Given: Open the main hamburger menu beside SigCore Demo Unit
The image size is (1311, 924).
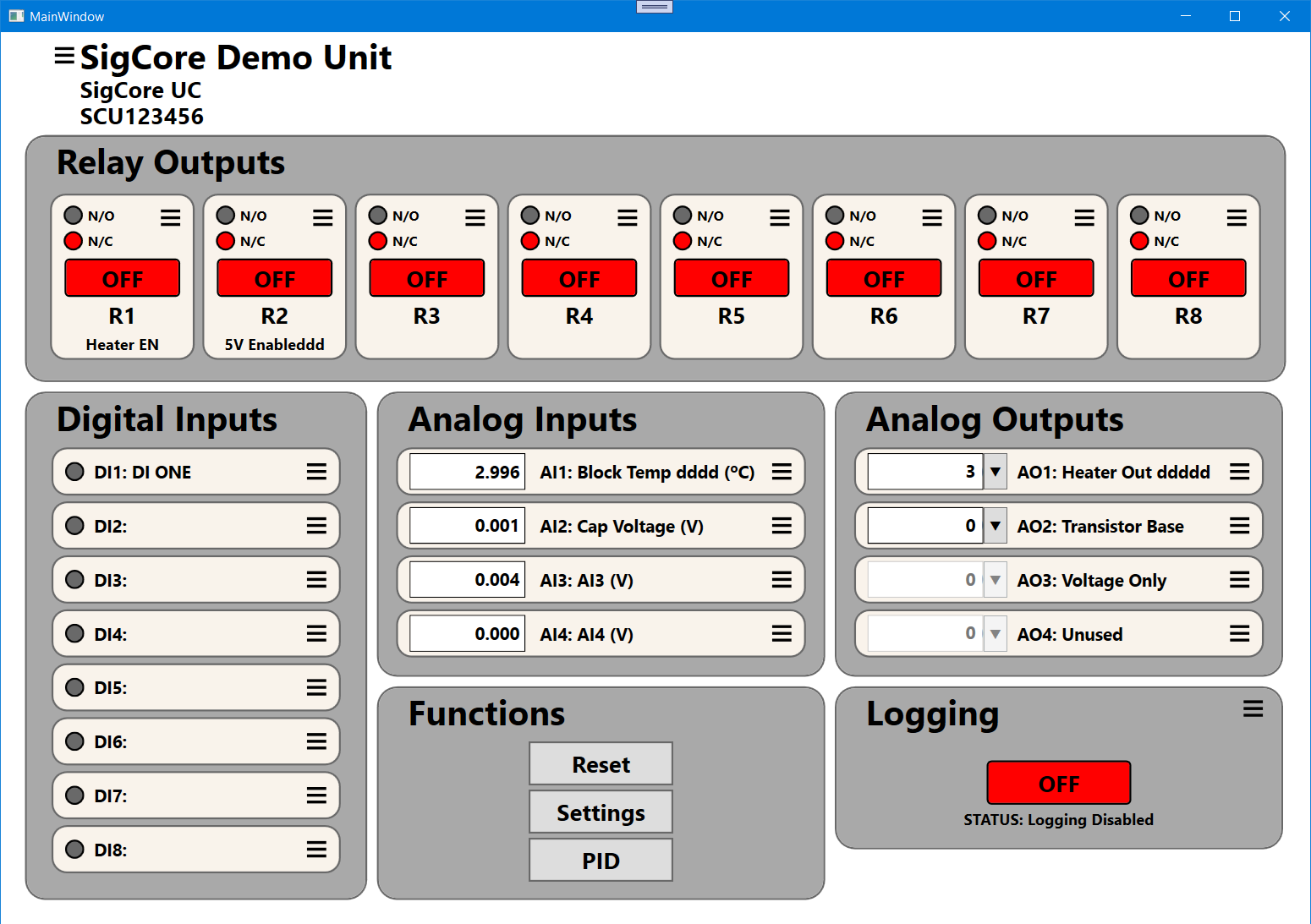Looking at the screenshot, I should [64, 56].
